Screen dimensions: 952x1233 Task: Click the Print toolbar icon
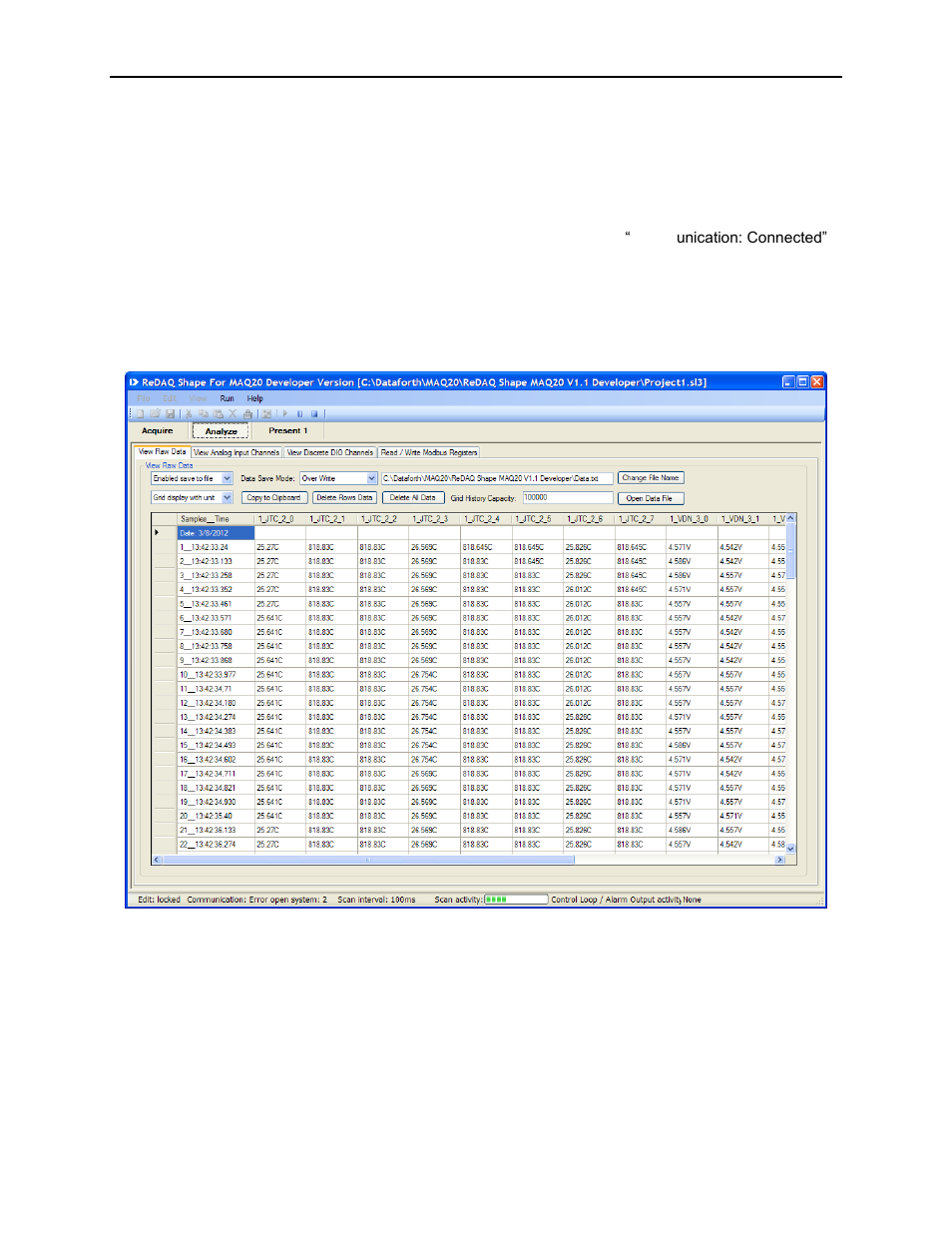[x=247, y=413]
